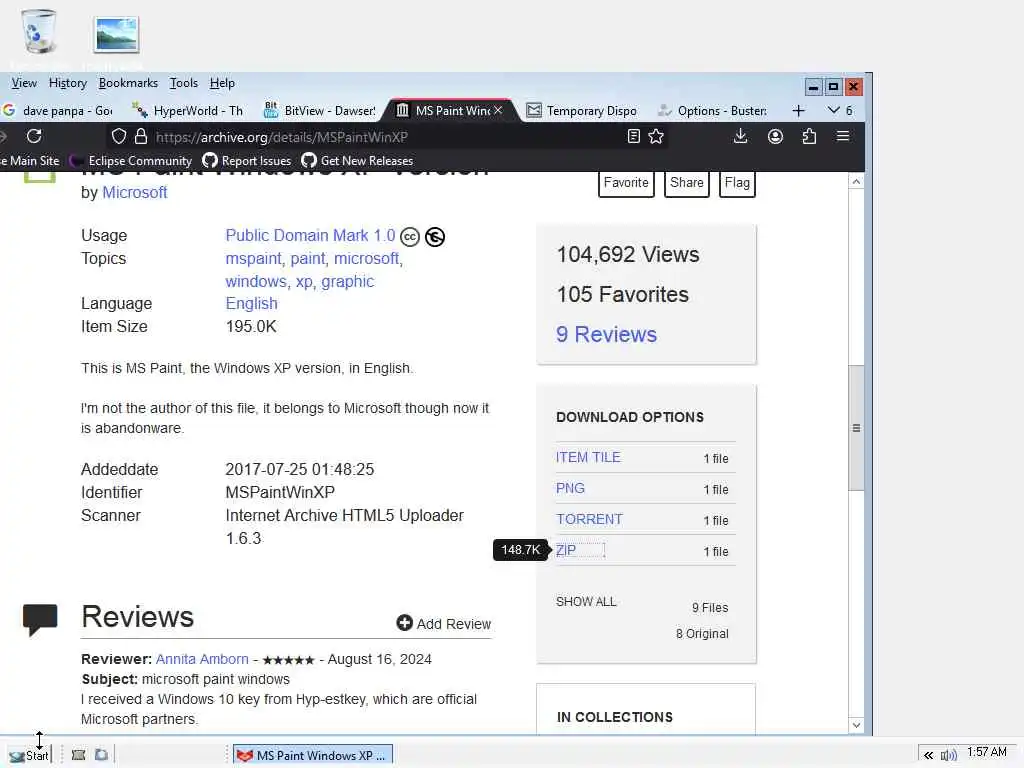
Task: Close the MS Paint WinXP tab
Action: [x=498, y=110]
